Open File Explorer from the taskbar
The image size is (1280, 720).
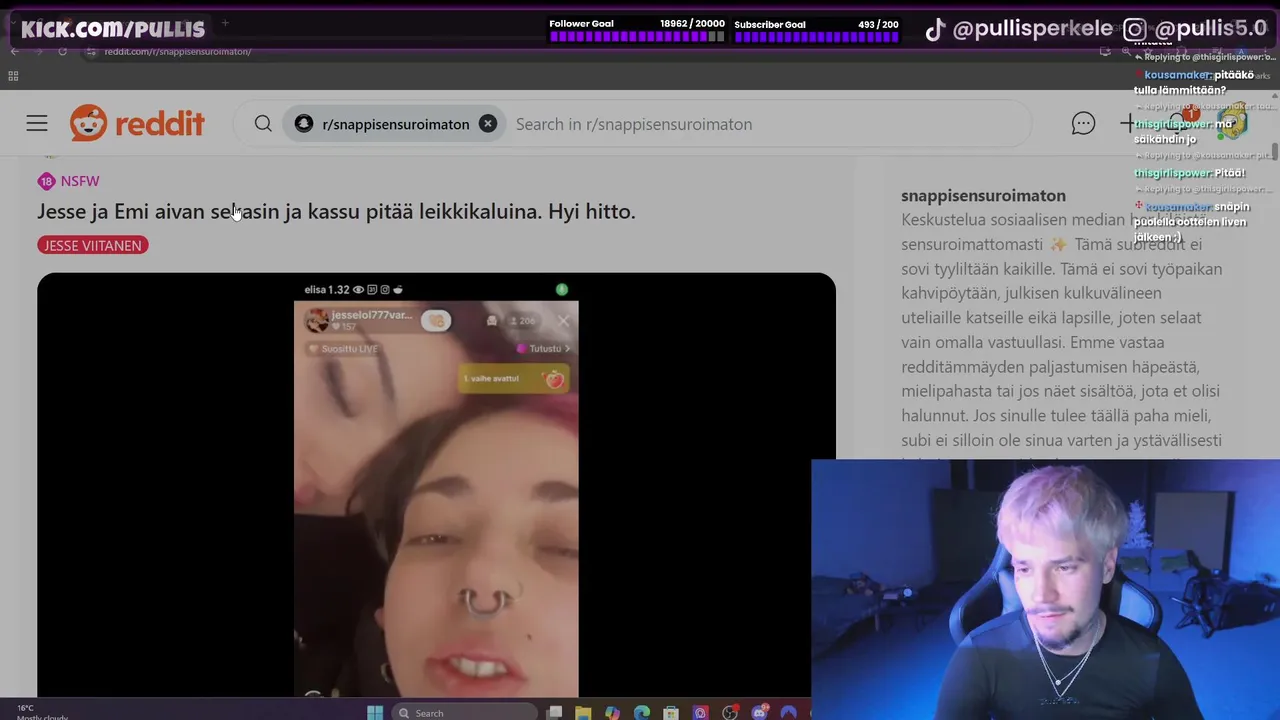(583, 712)
